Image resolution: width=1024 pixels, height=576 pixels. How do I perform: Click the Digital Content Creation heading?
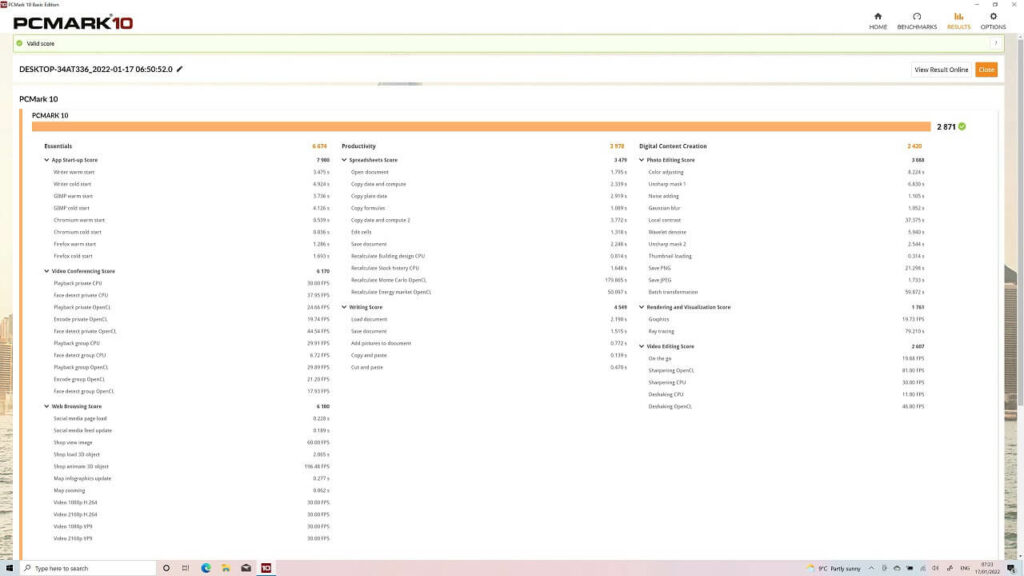click(x=673, y=146)
